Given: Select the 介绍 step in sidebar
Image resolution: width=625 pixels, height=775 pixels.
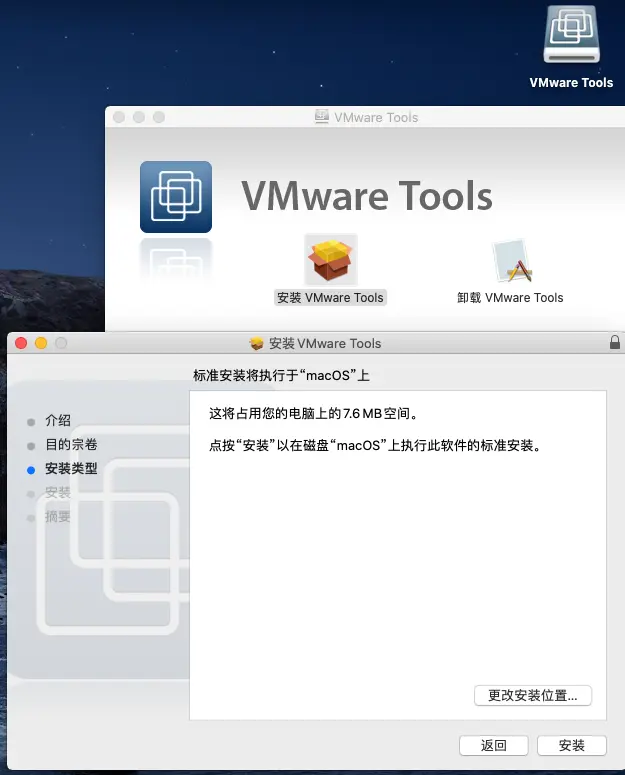Looking at the screenshot, I should 58,421.
